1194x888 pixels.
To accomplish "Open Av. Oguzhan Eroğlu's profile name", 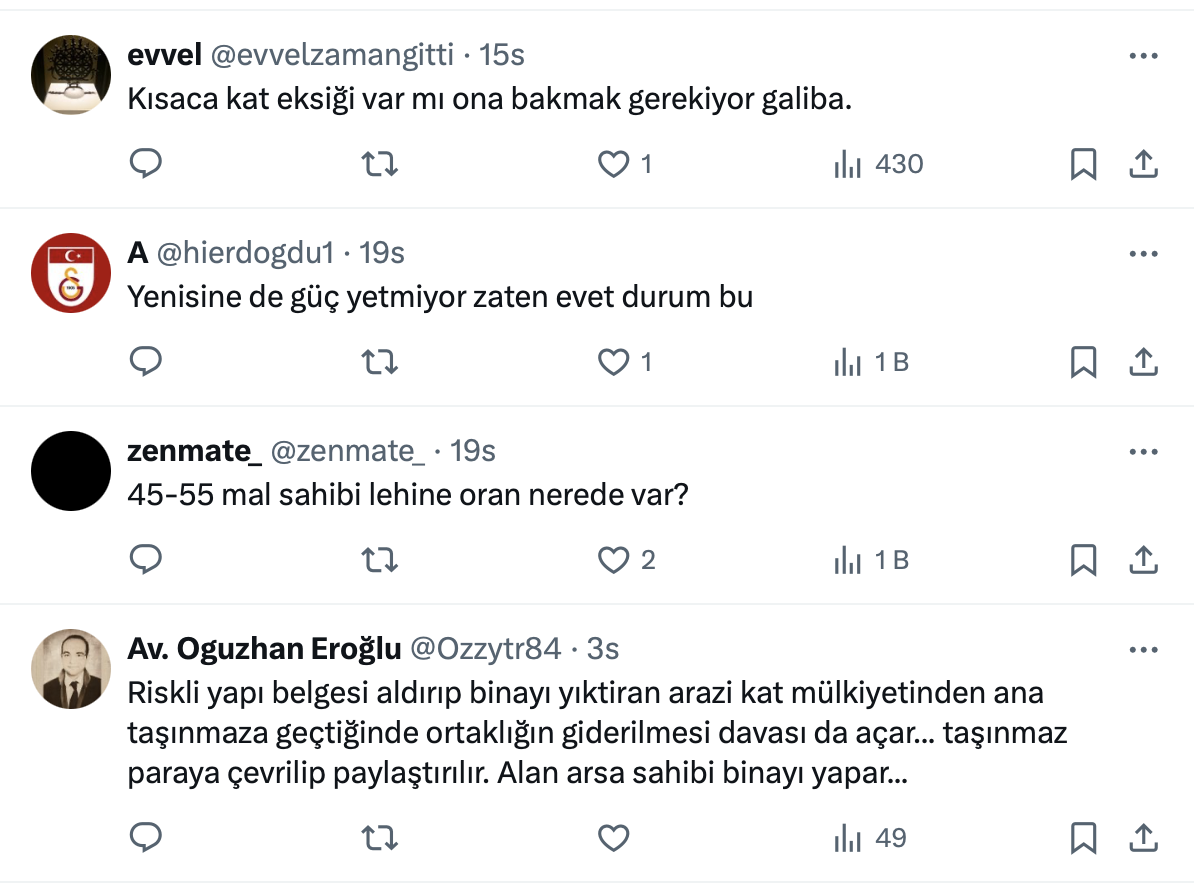I will (264, 650).
